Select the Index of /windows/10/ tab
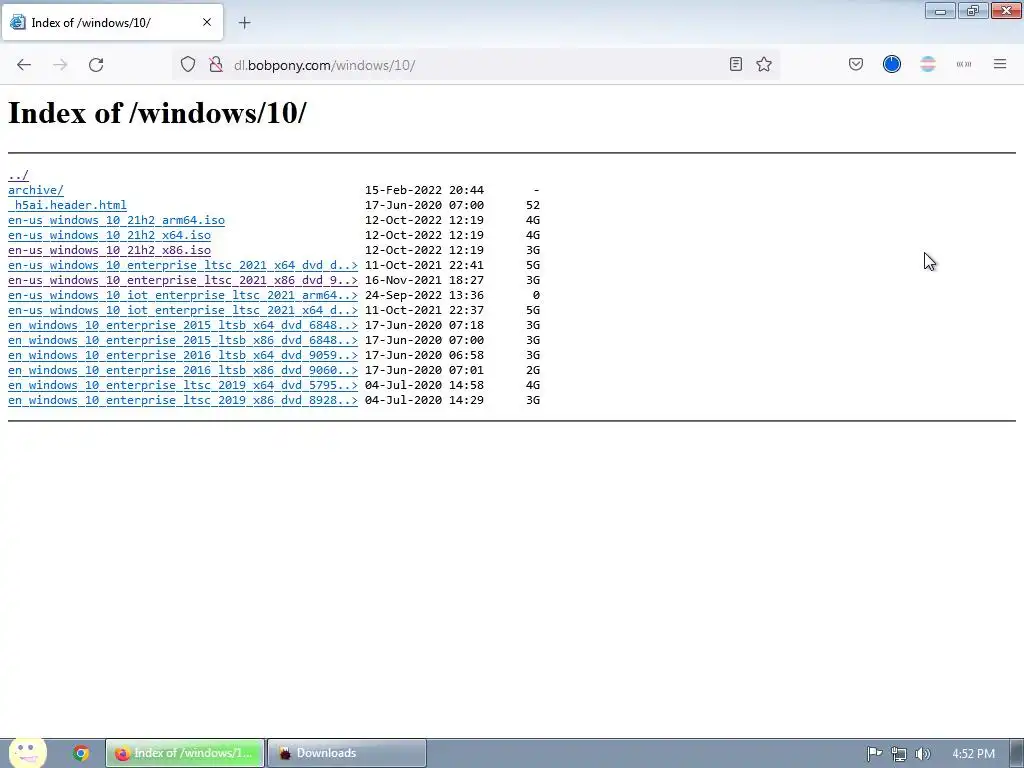This screenshot has width=1024, height=768. pos(112,22)
